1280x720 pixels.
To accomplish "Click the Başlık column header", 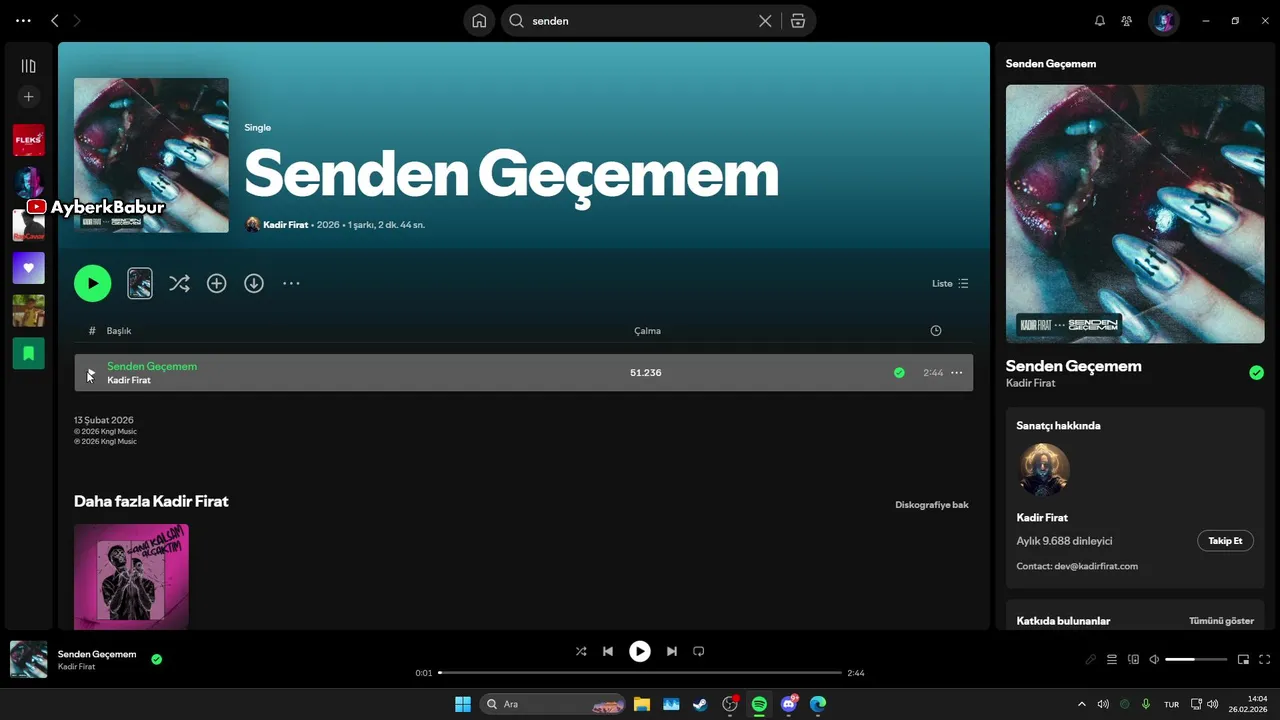I will [x=119, y=331].
